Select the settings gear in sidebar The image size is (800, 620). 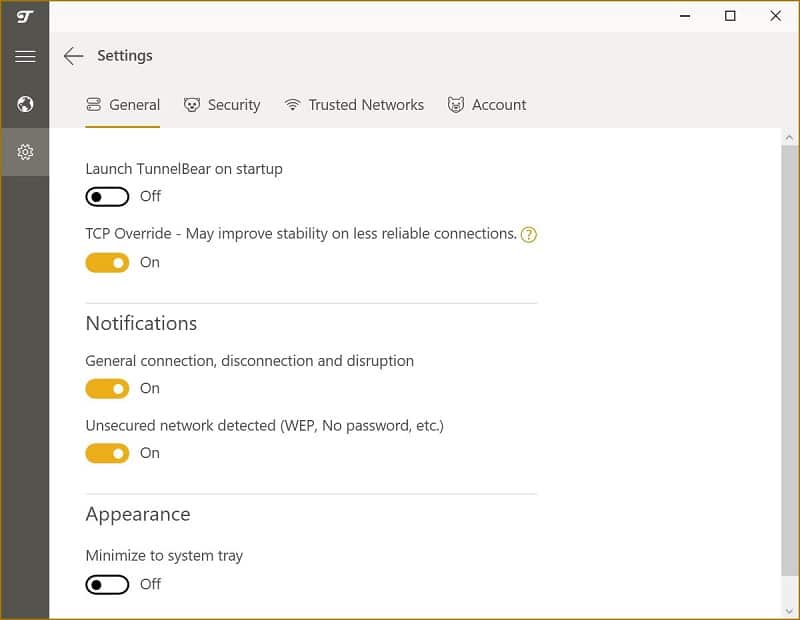coord(25,152)
